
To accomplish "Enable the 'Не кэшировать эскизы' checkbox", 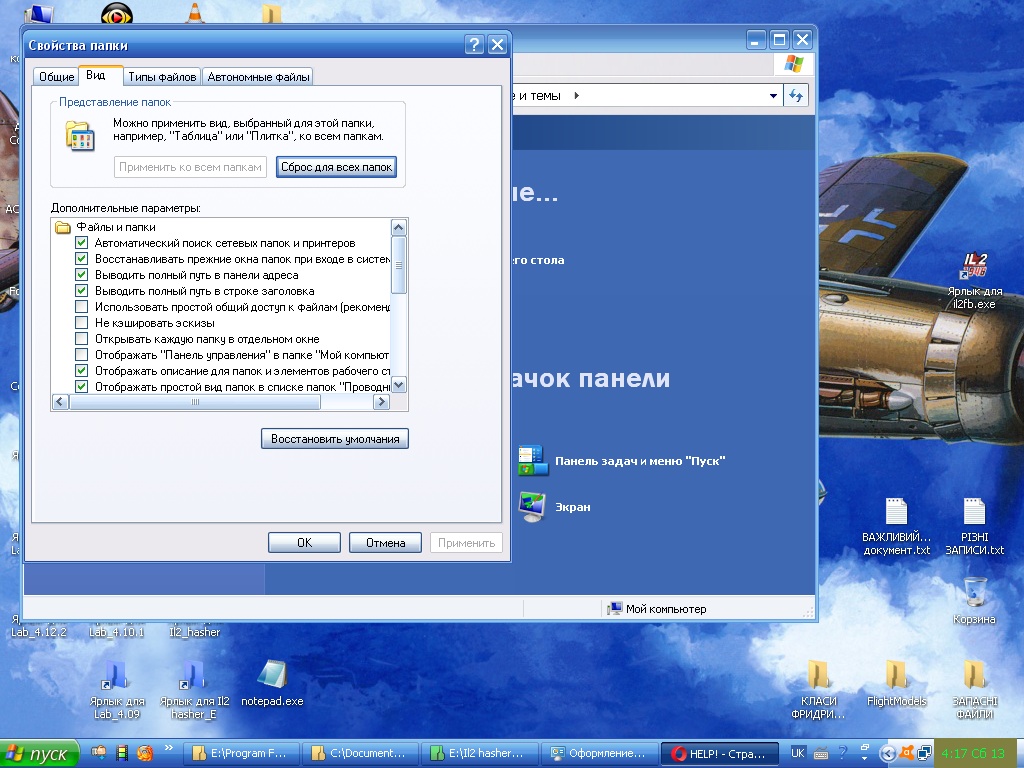I will coord(82,323).
